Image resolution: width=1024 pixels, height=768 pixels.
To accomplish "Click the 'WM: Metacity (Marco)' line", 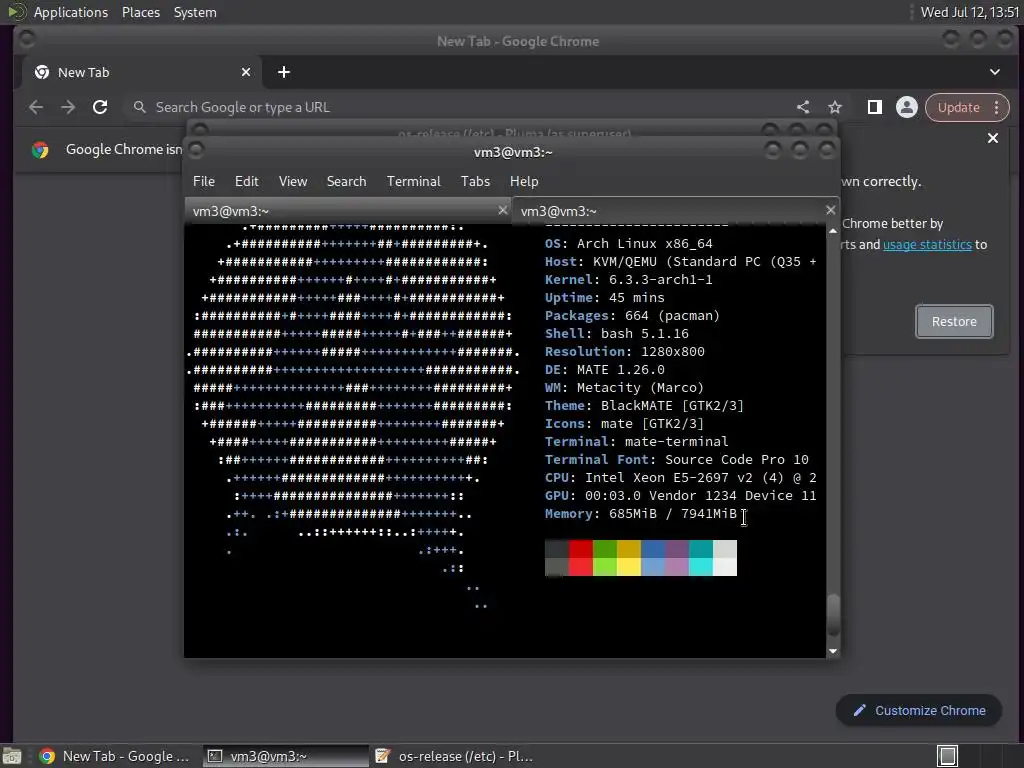I will [x=624, y=388].
